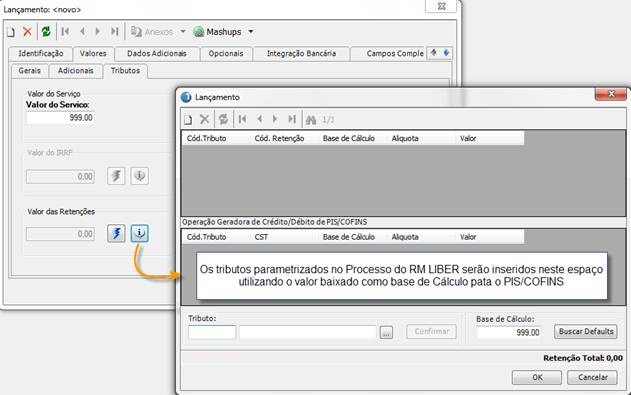This screenshot has height=395, width=631.
Task: Click the lightning calculate icon beside Valor das Retenções
Action: pos(116,233)
